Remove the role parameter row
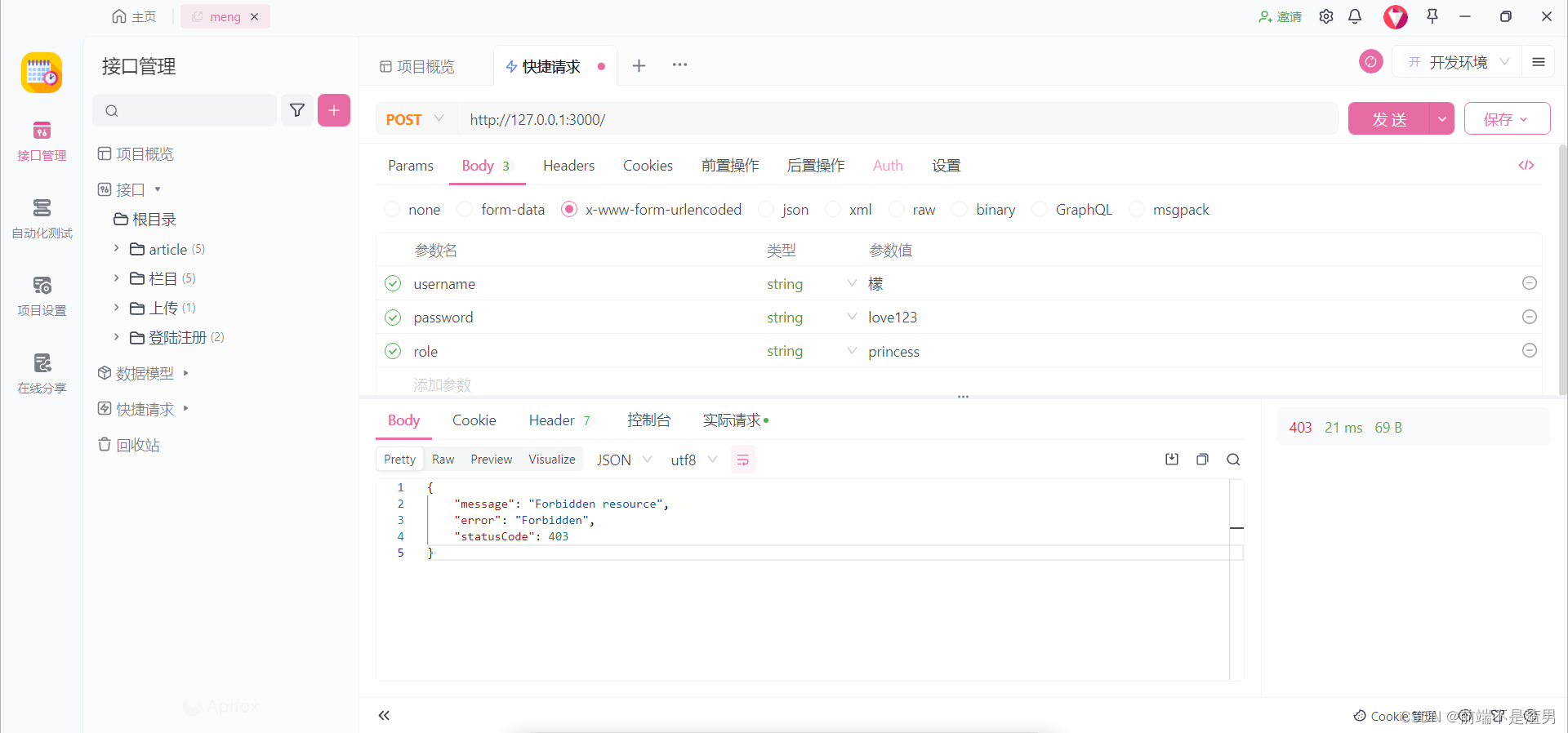The width and height of the screenshot is (1568, 733). (1530, 350)
